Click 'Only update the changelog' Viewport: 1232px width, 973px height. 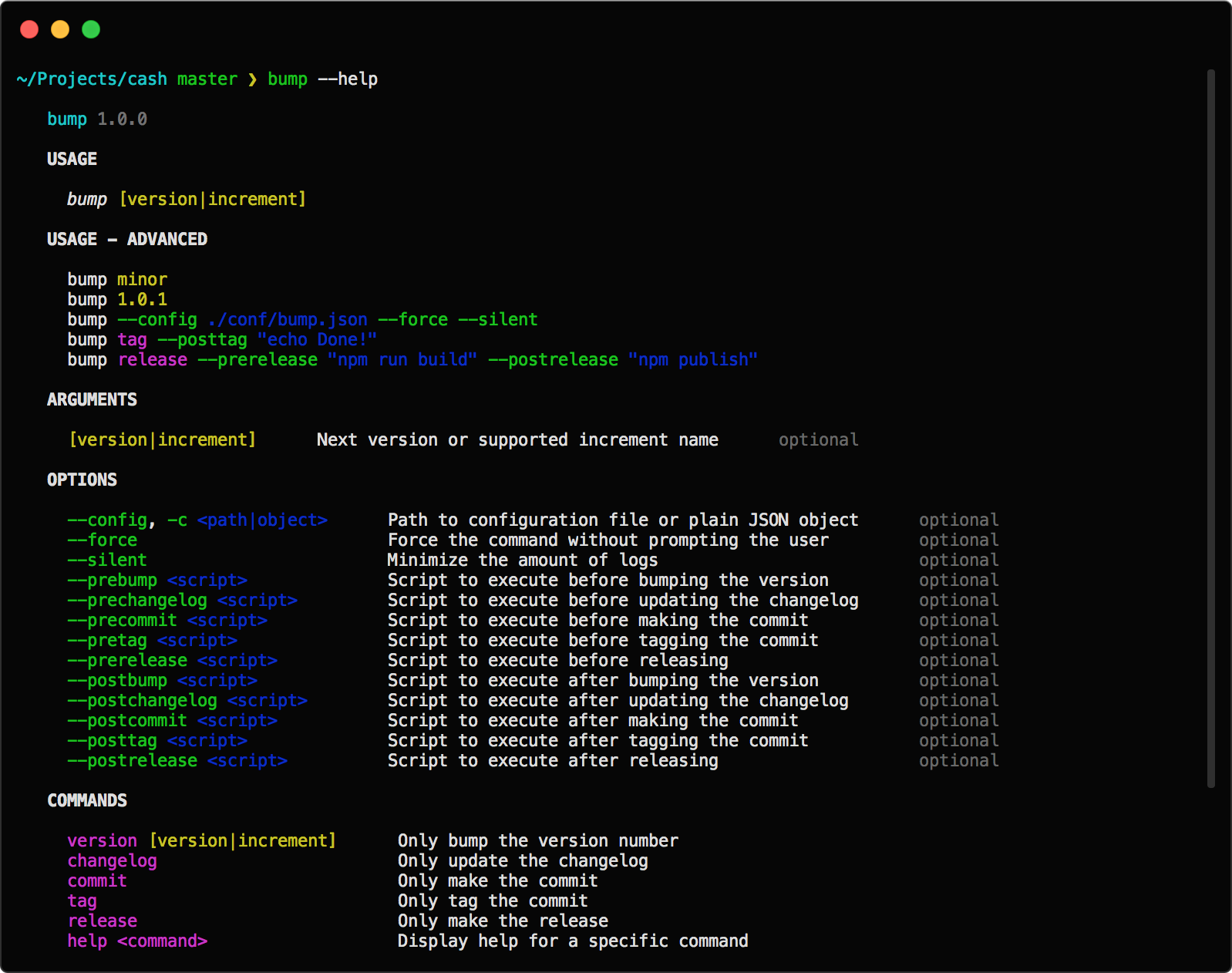click(523, 860)
